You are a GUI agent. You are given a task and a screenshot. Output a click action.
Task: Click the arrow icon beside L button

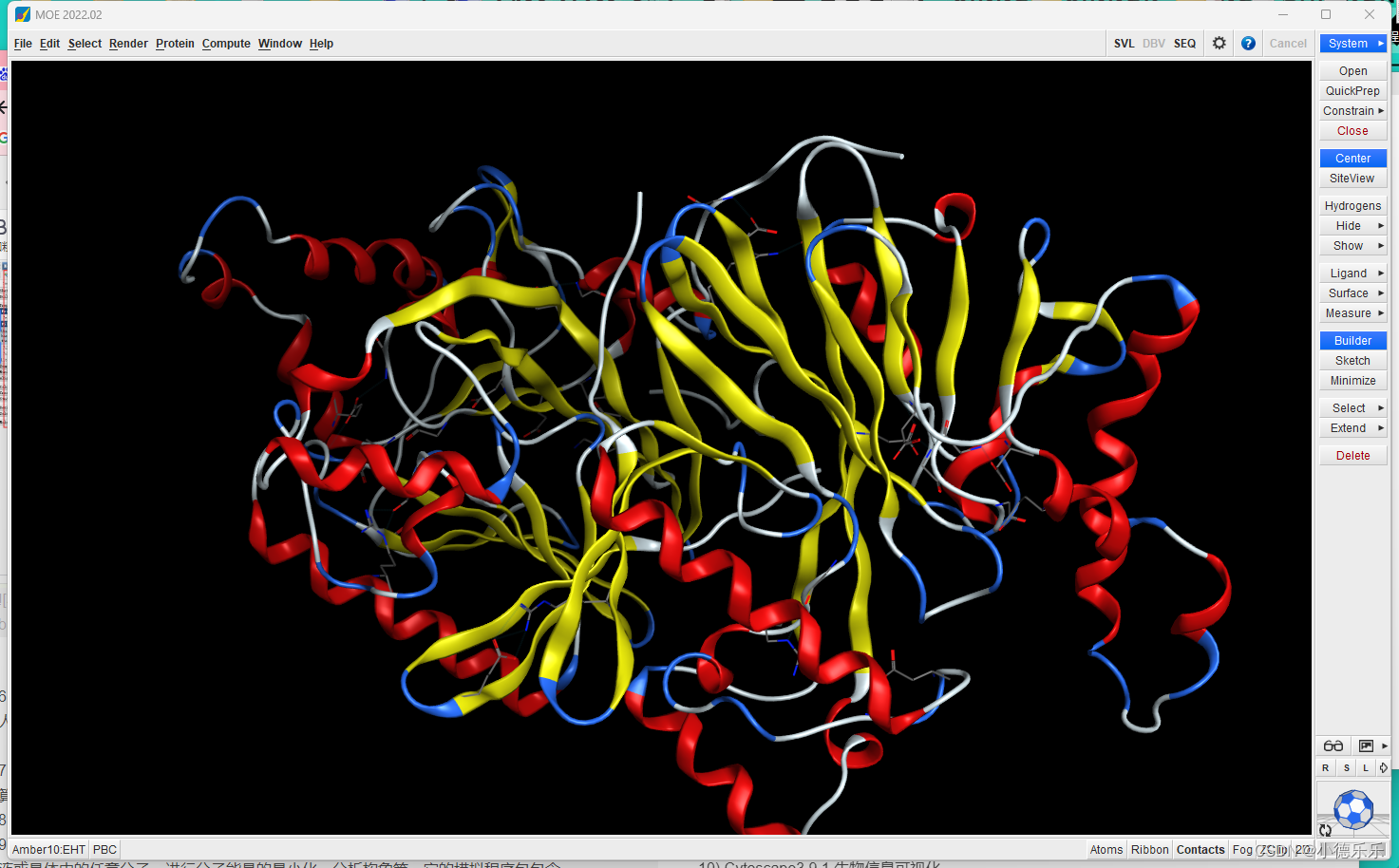click(x=1383, y=767)
